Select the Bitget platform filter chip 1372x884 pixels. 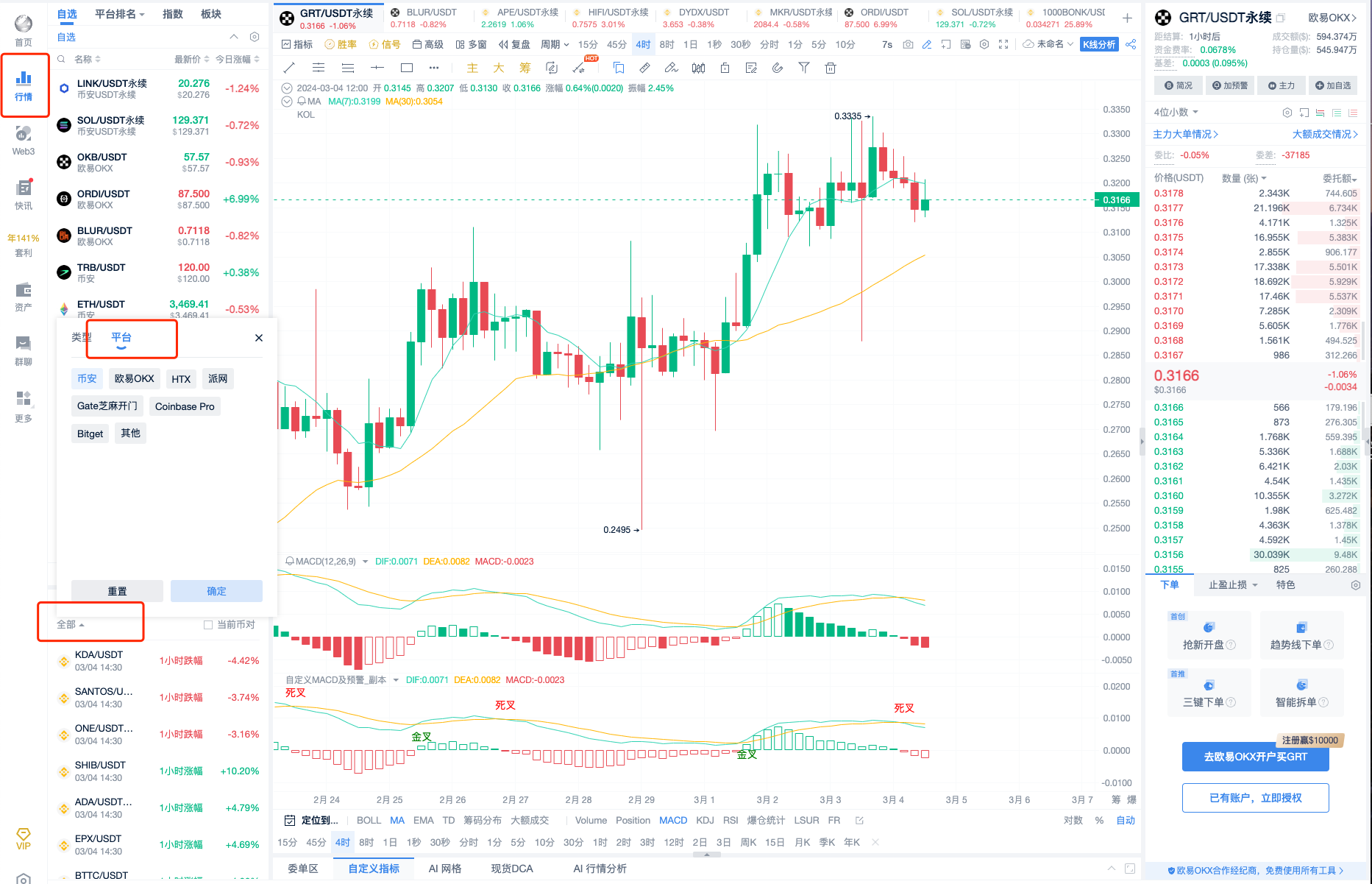click(90, 434)
